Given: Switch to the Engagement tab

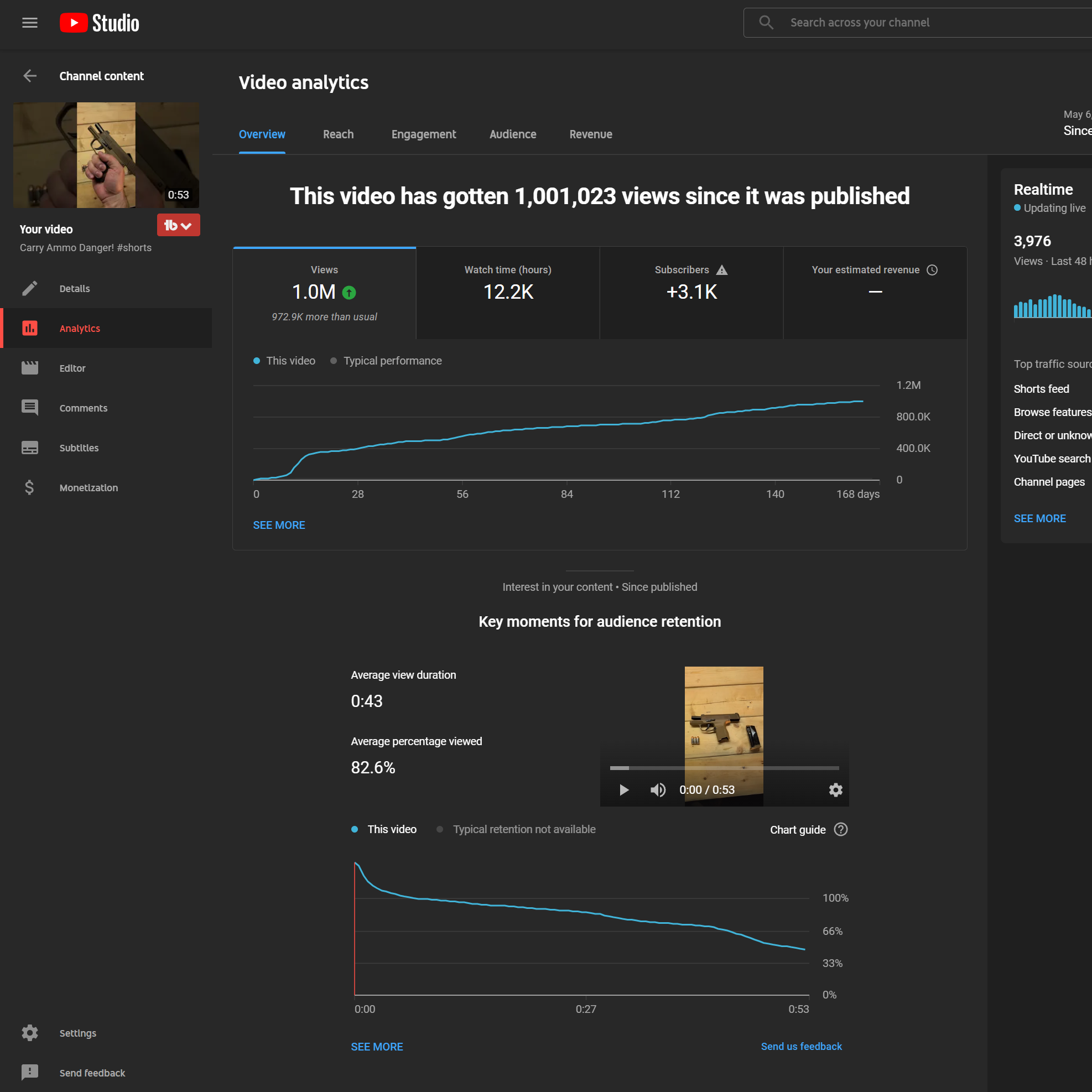Looking at the screenshot, I should point(423,134).
